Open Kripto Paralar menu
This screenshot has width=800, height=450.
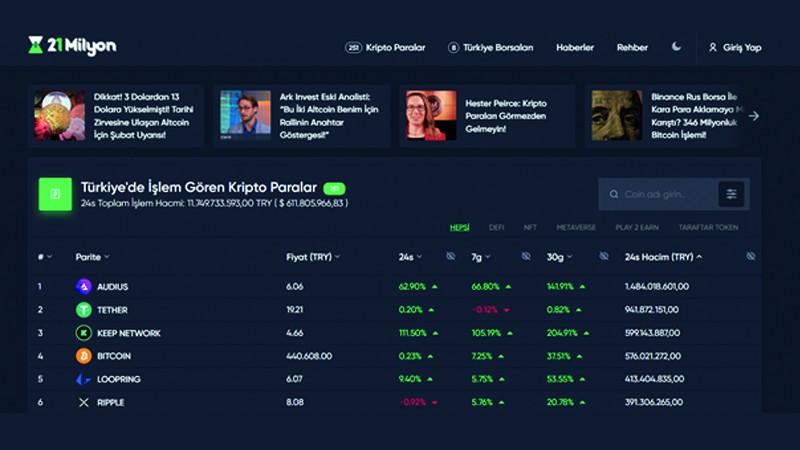point(395,47)
